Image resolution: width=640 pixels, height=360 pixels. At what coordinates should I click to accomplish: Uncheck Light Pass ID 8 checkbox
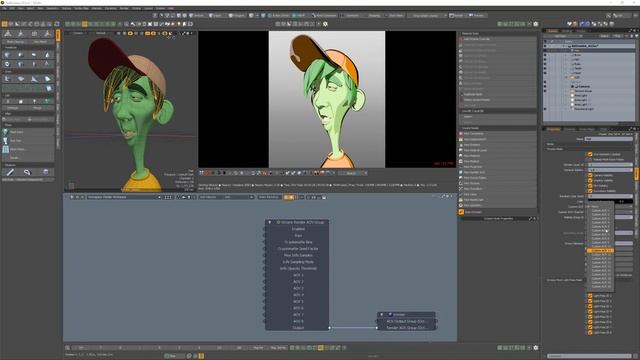pos(590,333)
